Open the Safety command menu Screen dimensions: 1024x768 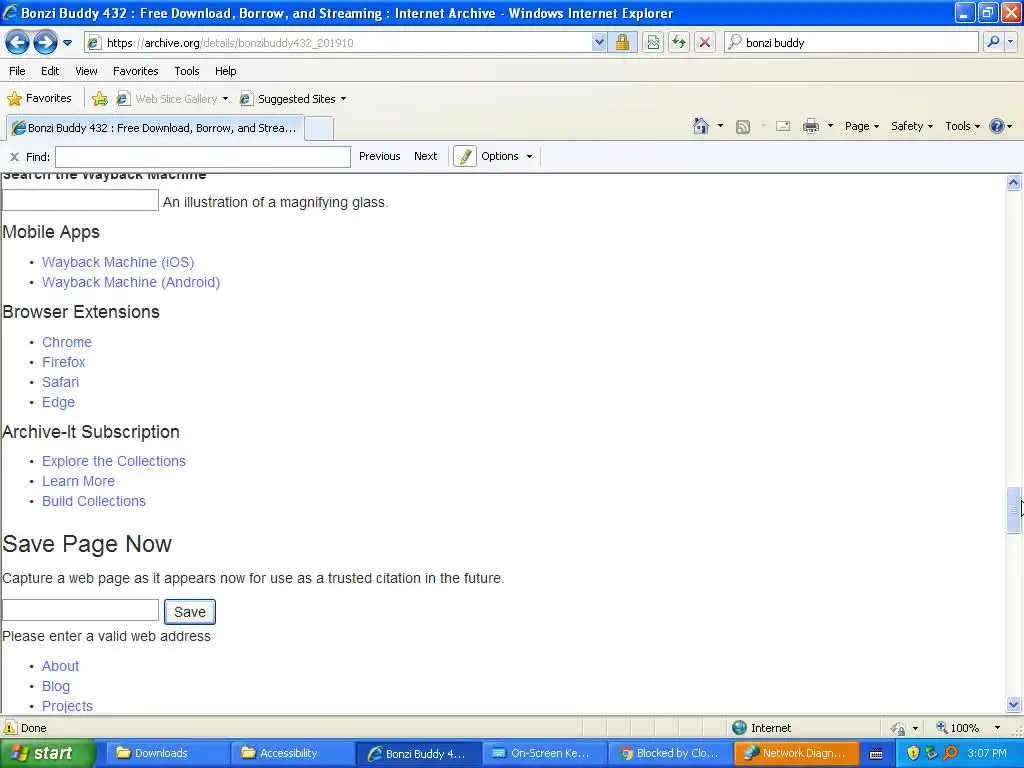[x=912, y=126]
